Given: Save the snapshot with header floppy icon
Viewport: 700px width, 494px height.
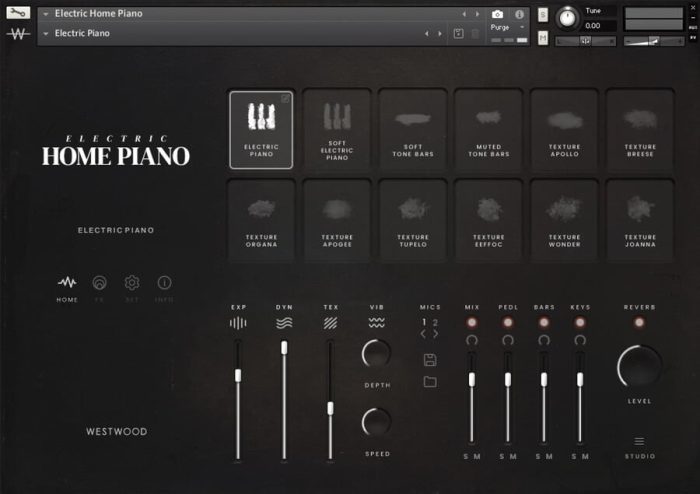Looking at the screenshot, I should pos(458,33).
